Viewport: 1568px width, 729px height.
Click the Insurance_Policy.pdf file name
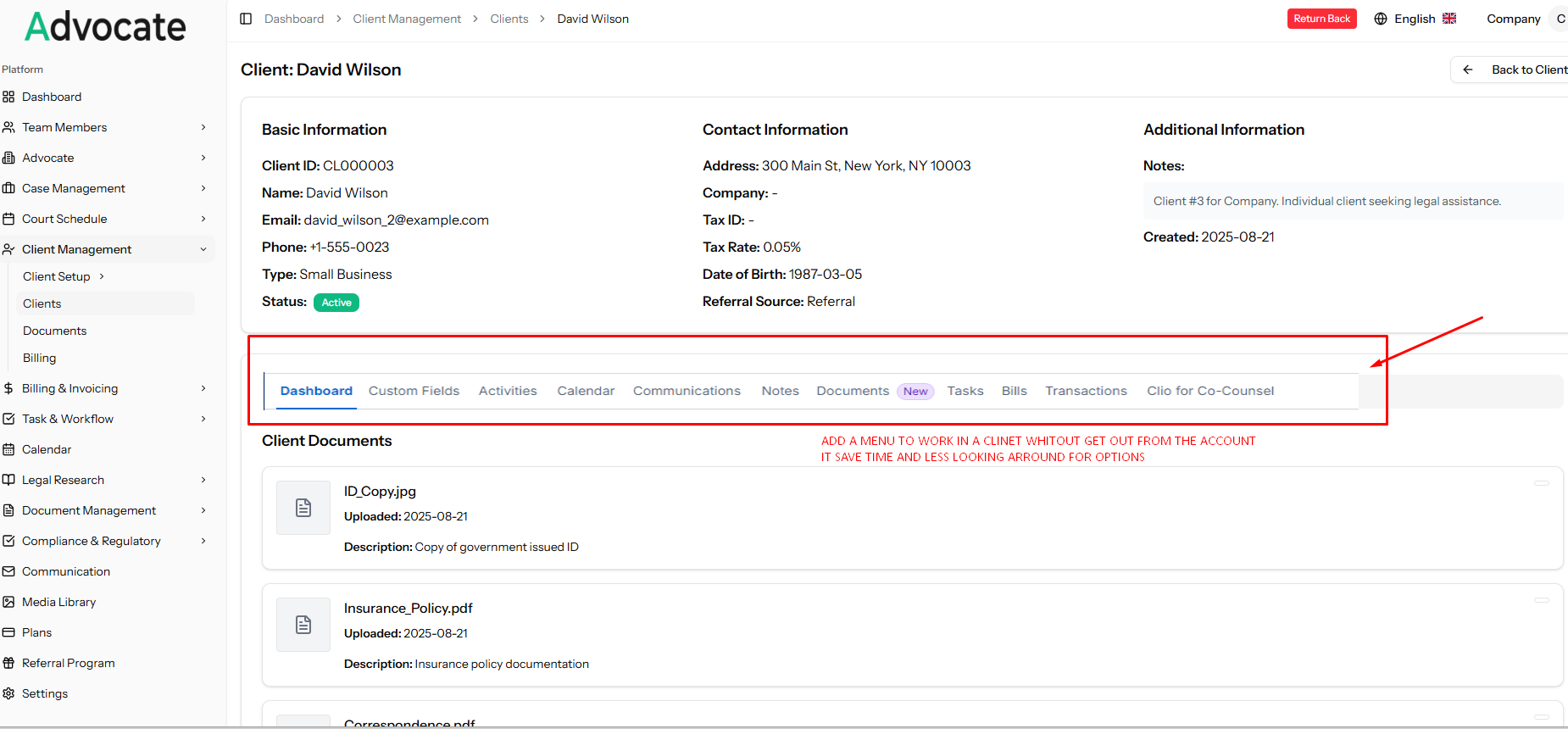[x=408, y=609]
